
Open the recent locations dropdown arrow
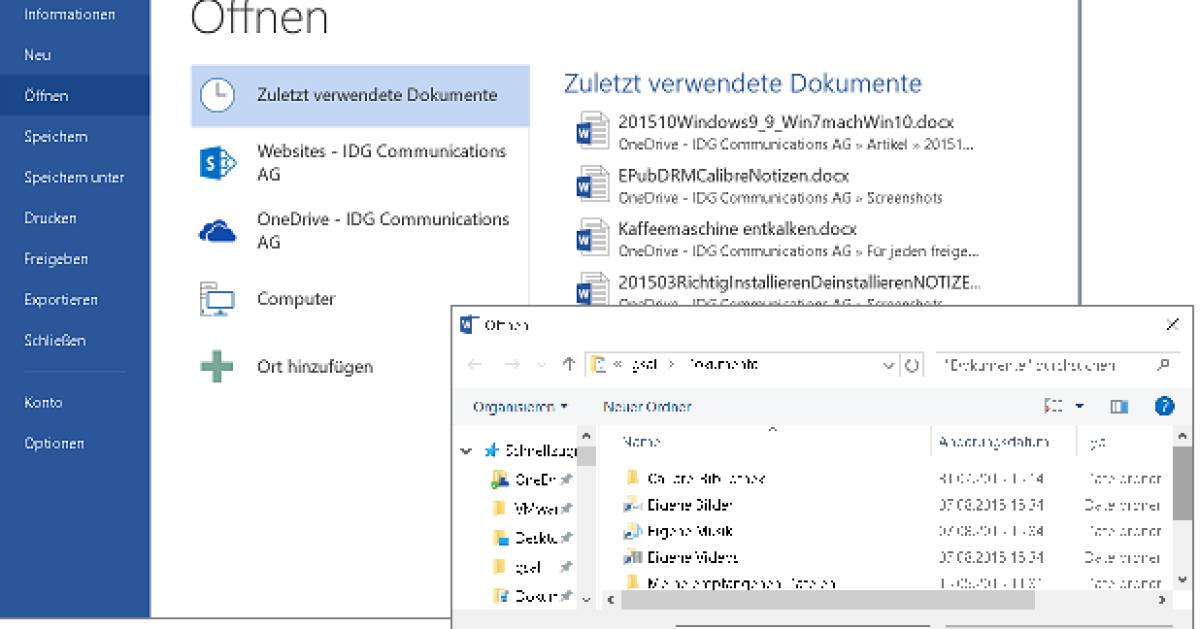[542, 365]
